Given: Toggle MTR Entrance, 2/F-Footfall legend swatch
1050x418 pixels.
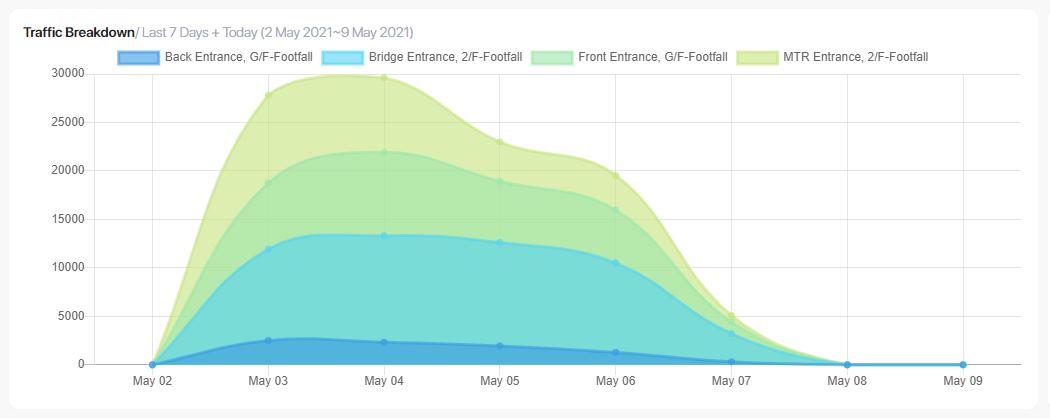Looking at the screenshot, I should (x=757, y=58).
